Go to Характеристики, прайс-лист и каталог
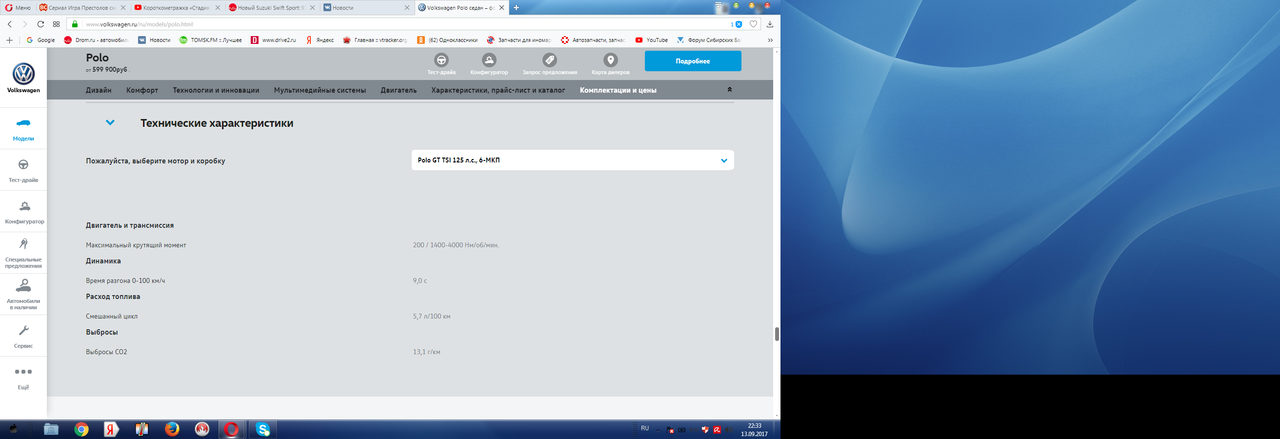 pos(498,90)
